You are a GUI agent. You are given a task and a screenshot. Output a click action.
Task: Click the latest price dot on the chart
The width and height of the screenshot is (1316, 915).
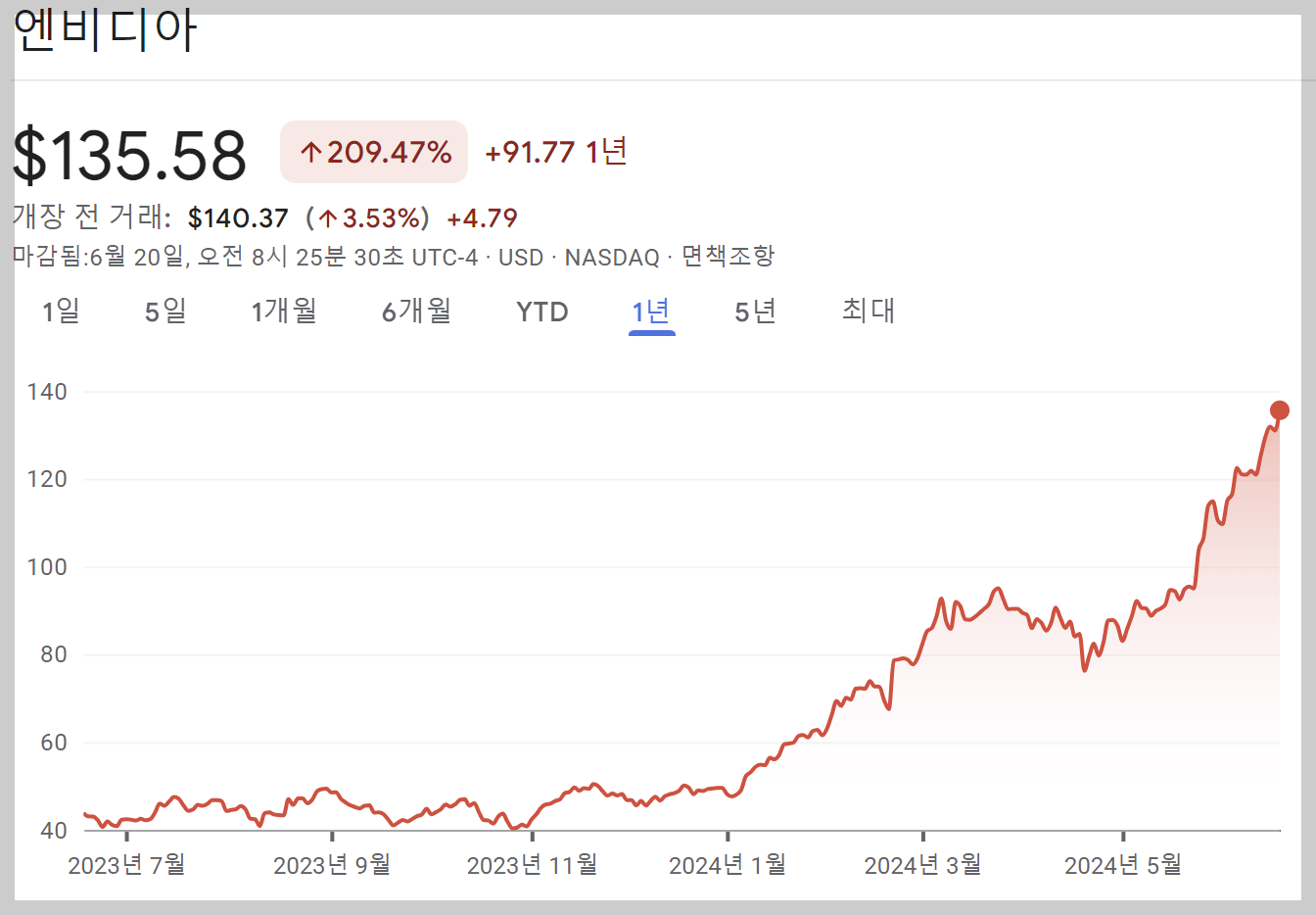click(x=1279, y=410)
